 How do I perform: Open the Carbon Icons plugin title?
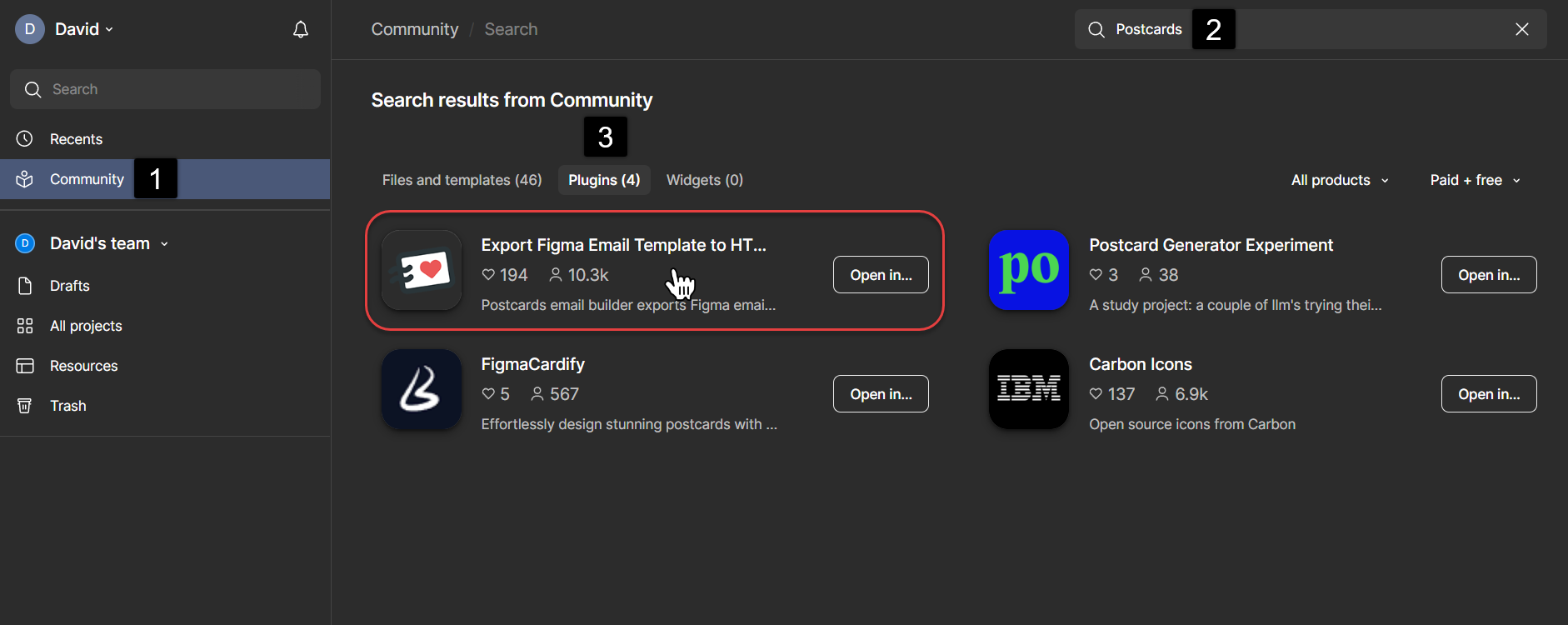1141,364
